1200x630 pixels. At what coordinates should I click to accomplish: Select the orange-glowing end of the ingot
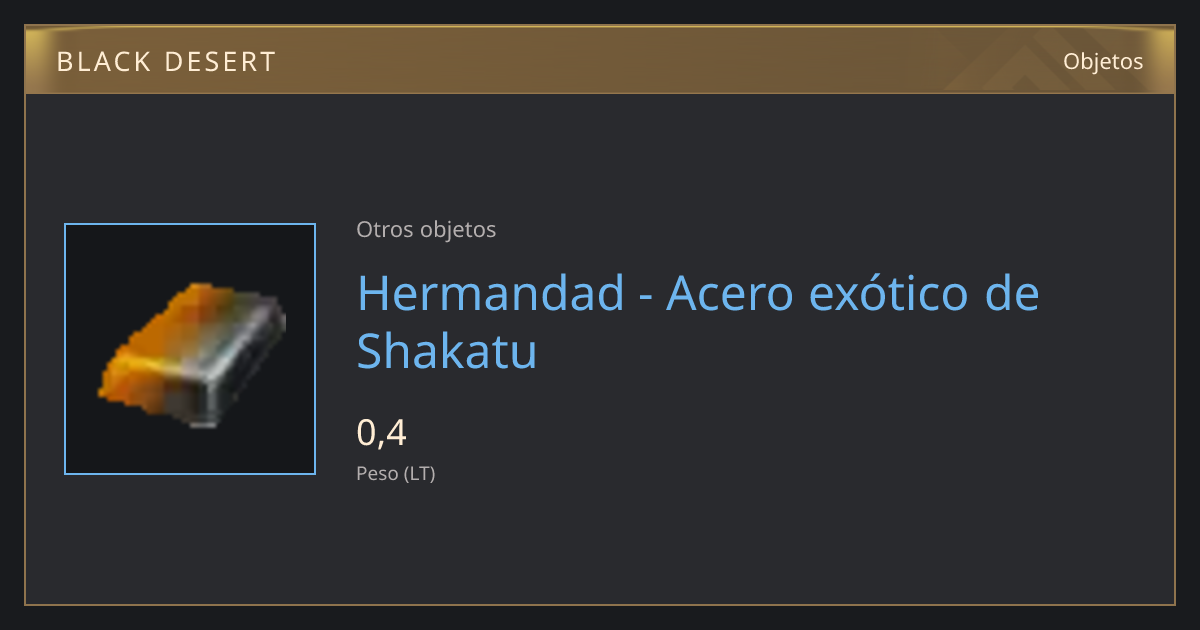coord(150,345)
